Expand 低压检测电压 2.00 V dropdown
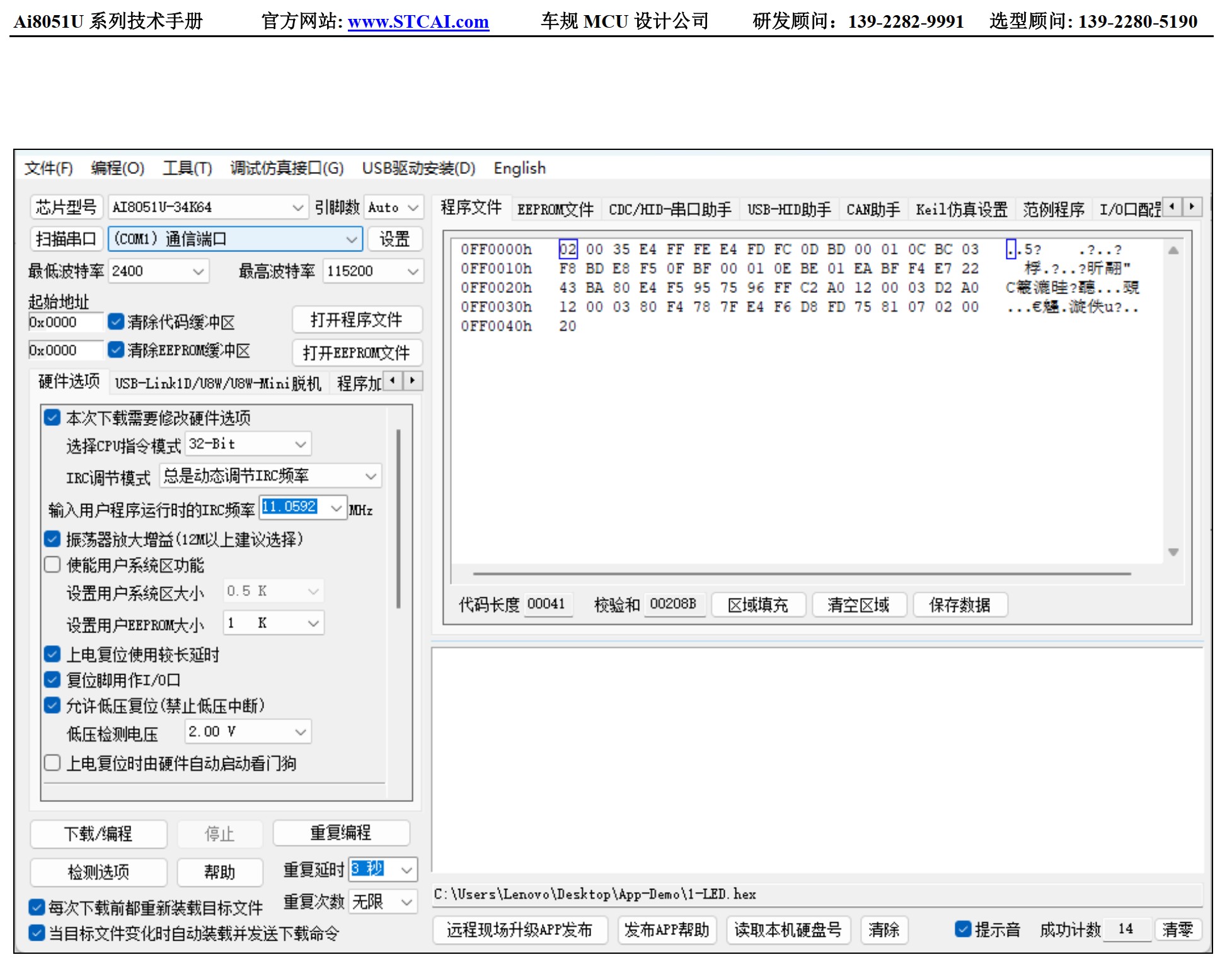Image resolution: width=1232 pixels, height=962 pixels. [x=301, y=732]
